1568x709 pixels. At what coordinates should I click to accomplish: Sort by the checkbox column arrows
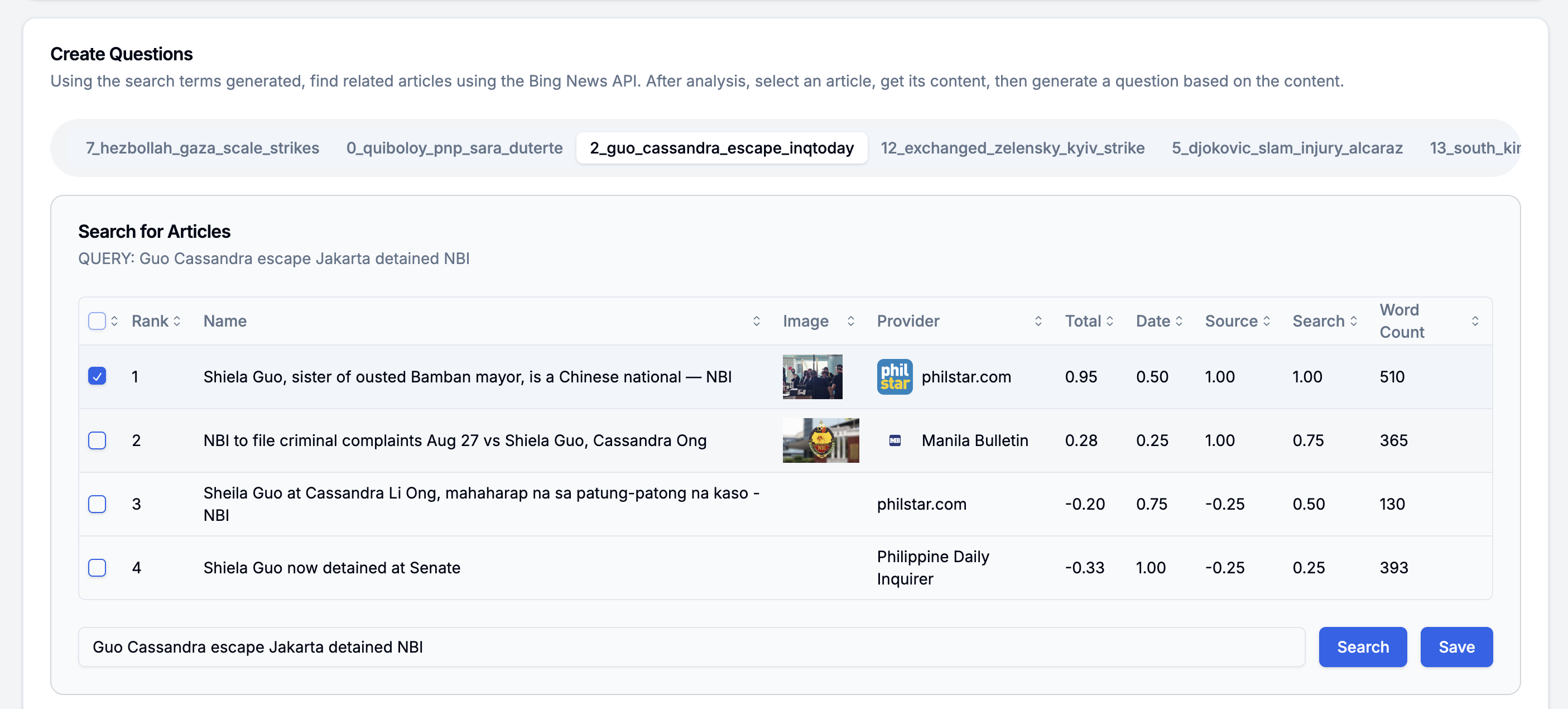pyautogui.click(x=114, y=321)
